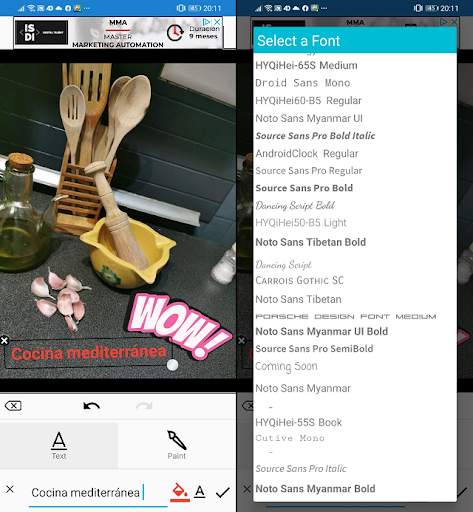473x512 pixels.
Task: Tap right status bar battery indicator
Action: 432,8
